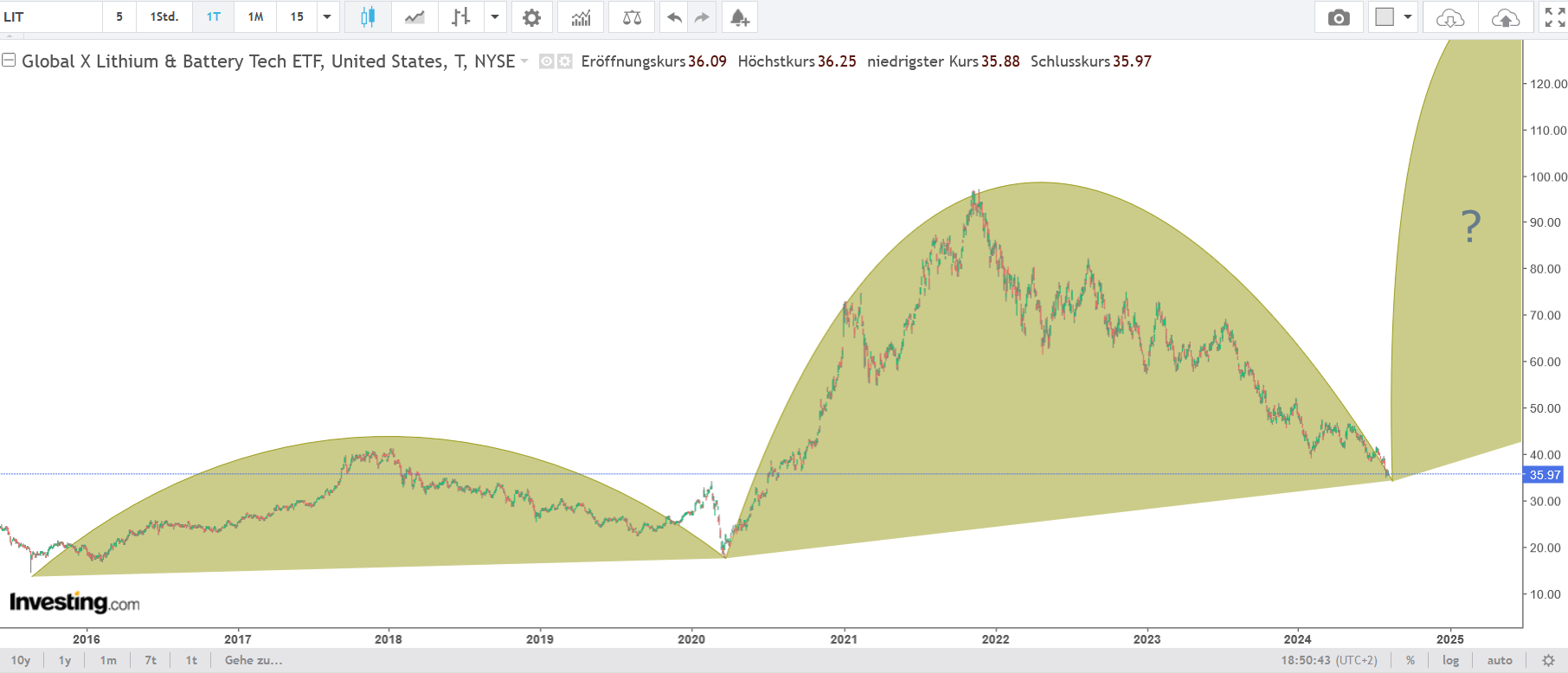Click the compare symbols scales icon
The width and height of the screenshot is (1568, 673).
tap(632, 17)
